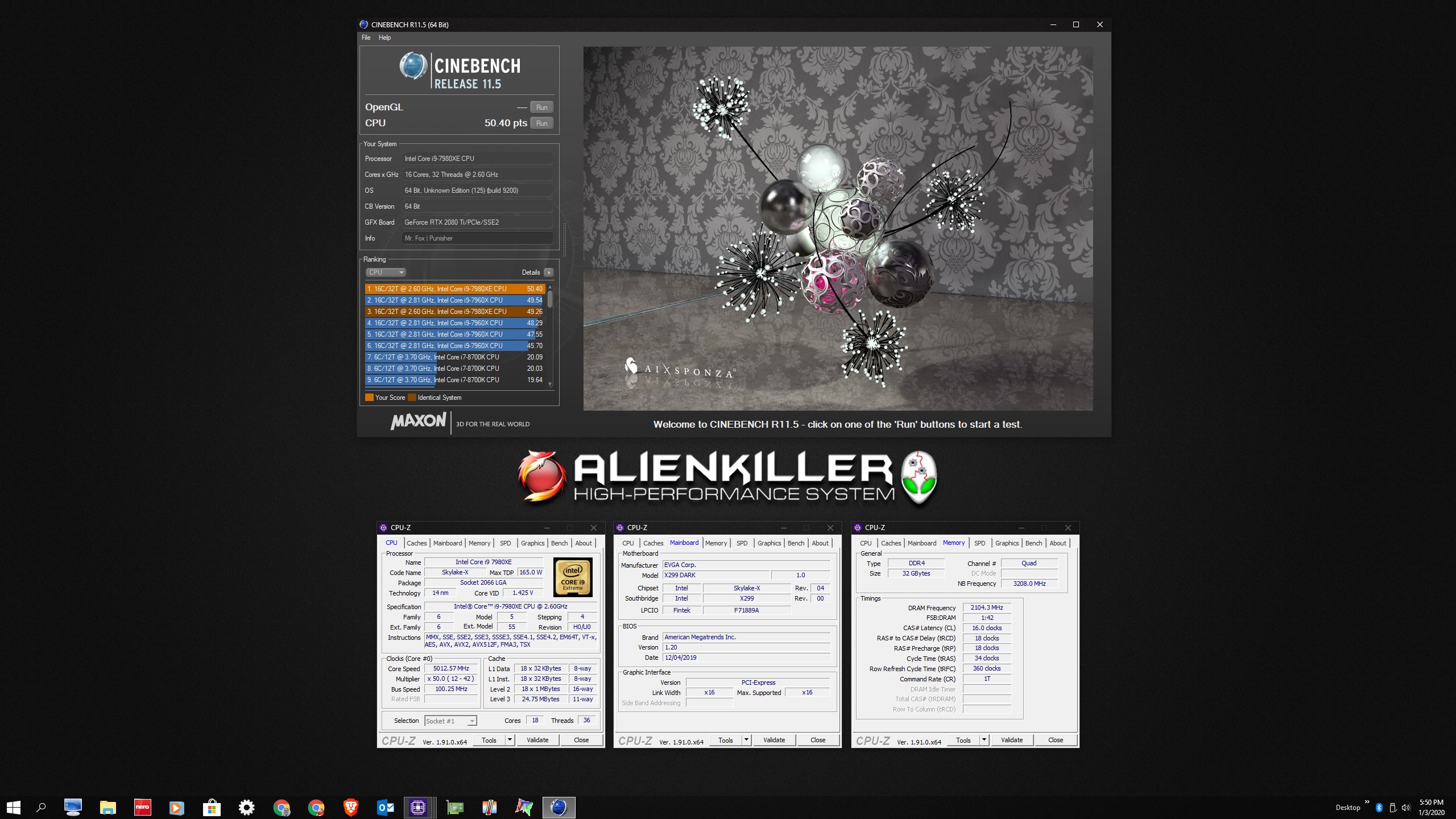The width and height of the screenshot is (1456, 819).
Task: Click the CPU-Z chip taskbar icon
Action: pyautogui.click(x=418, y=807)
